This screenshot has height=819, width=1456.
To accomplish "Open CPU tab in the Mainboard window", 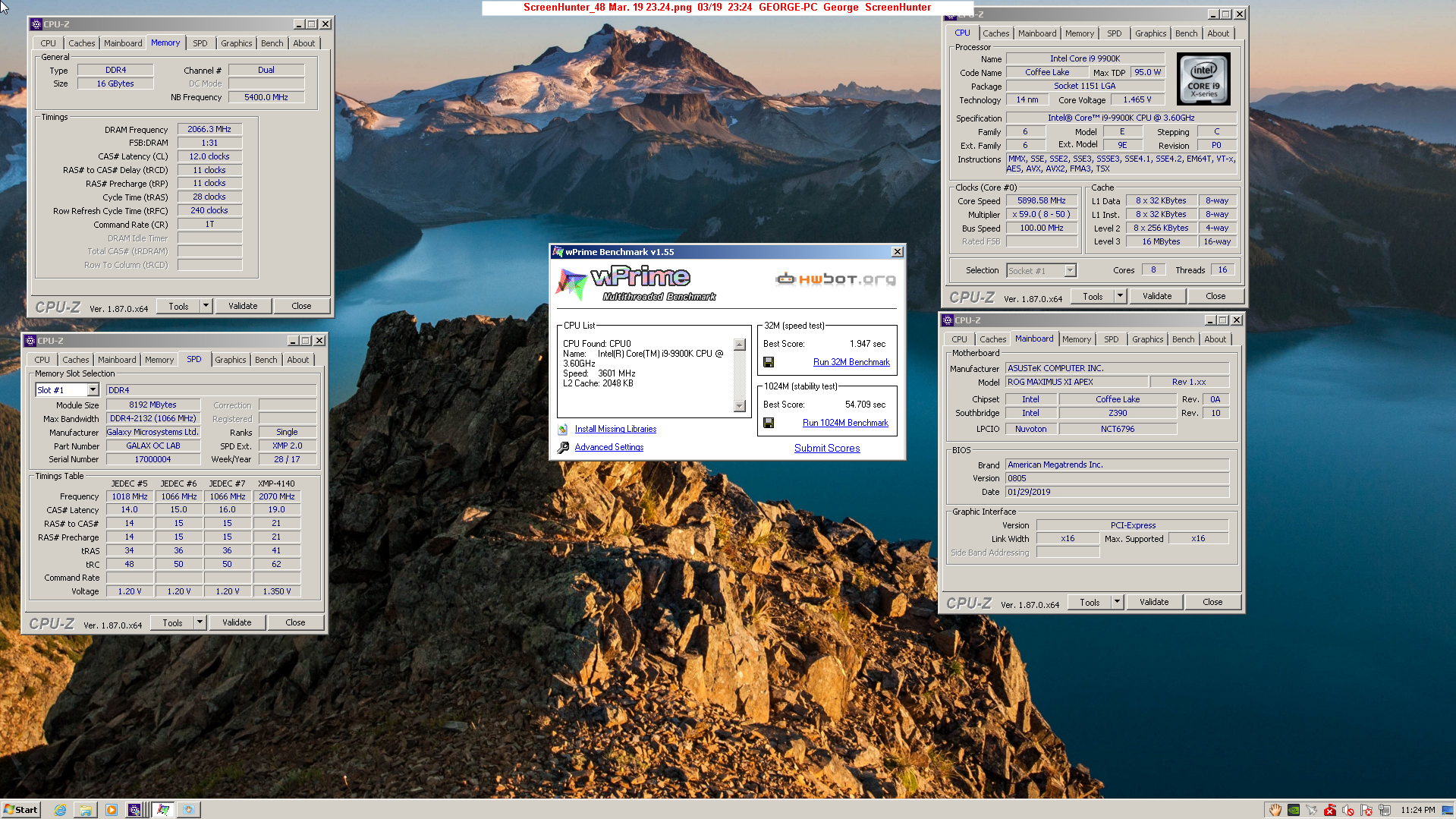I will pos(959,339).
